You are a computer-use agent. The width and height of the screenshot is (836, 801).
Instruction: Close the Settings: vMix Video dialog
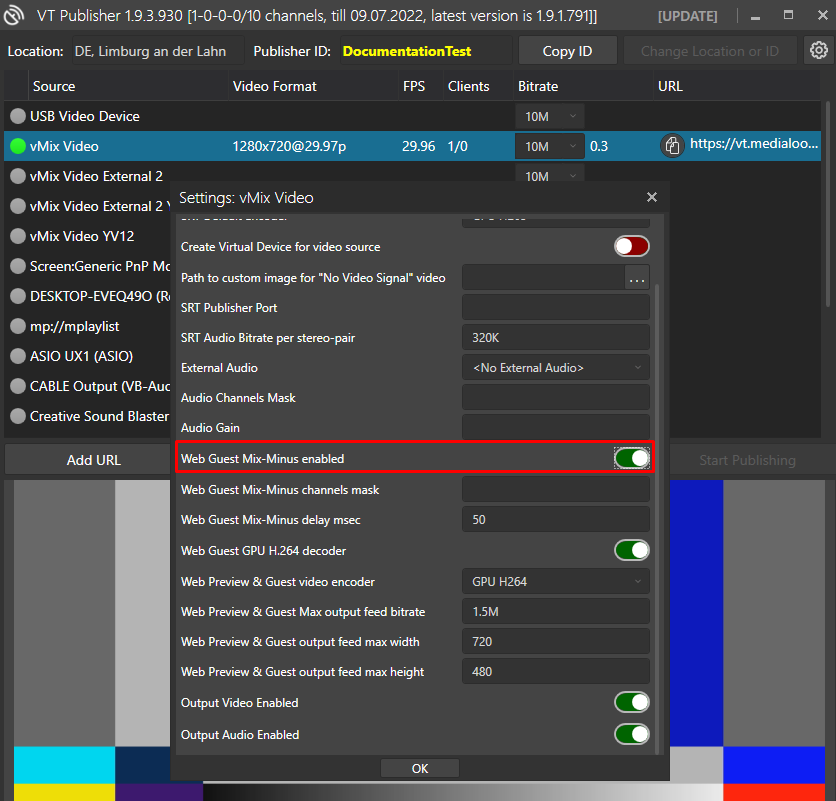[652, 198]
